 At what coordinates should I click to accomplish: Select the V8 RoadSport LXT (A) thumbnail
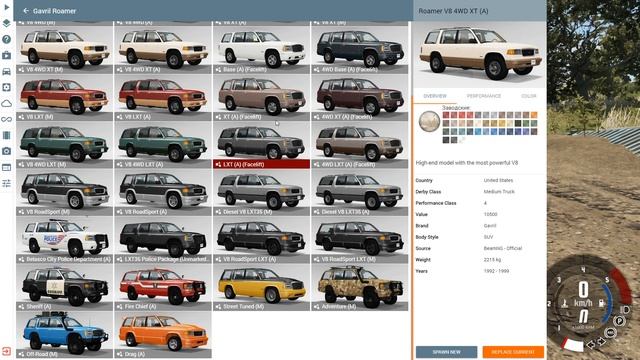coord(261,240)
